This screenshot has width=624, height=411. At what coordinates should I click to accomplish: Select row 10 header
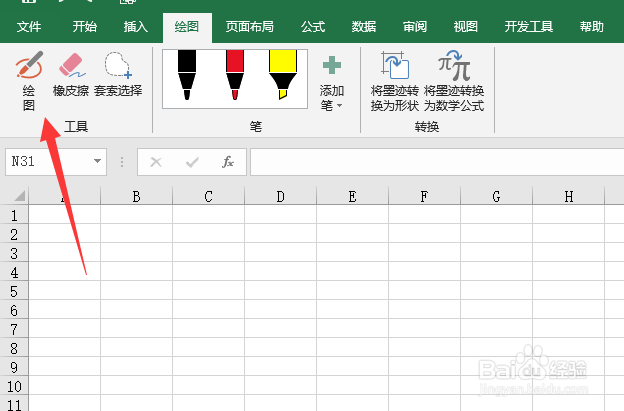pos(14,386)
